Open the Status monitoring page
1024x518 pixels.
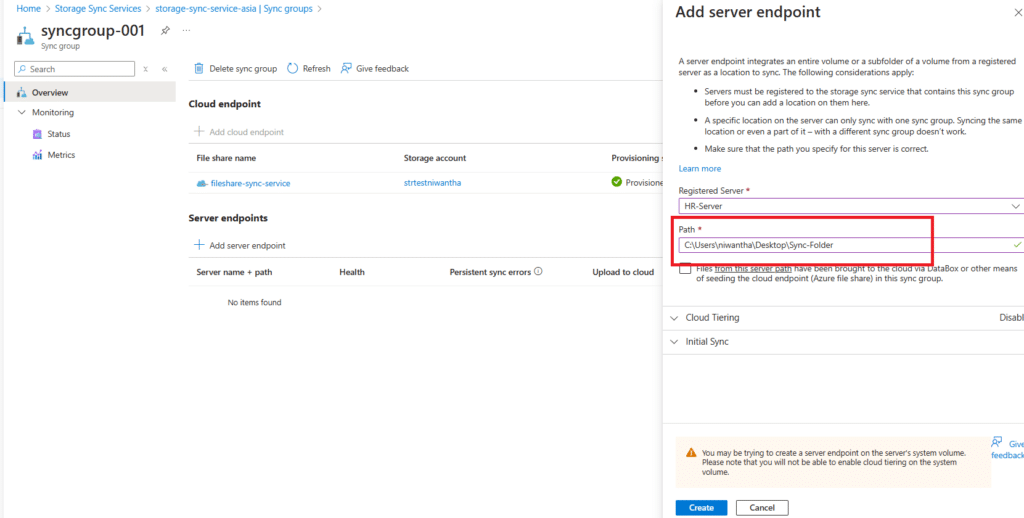[x=58, y=134]
